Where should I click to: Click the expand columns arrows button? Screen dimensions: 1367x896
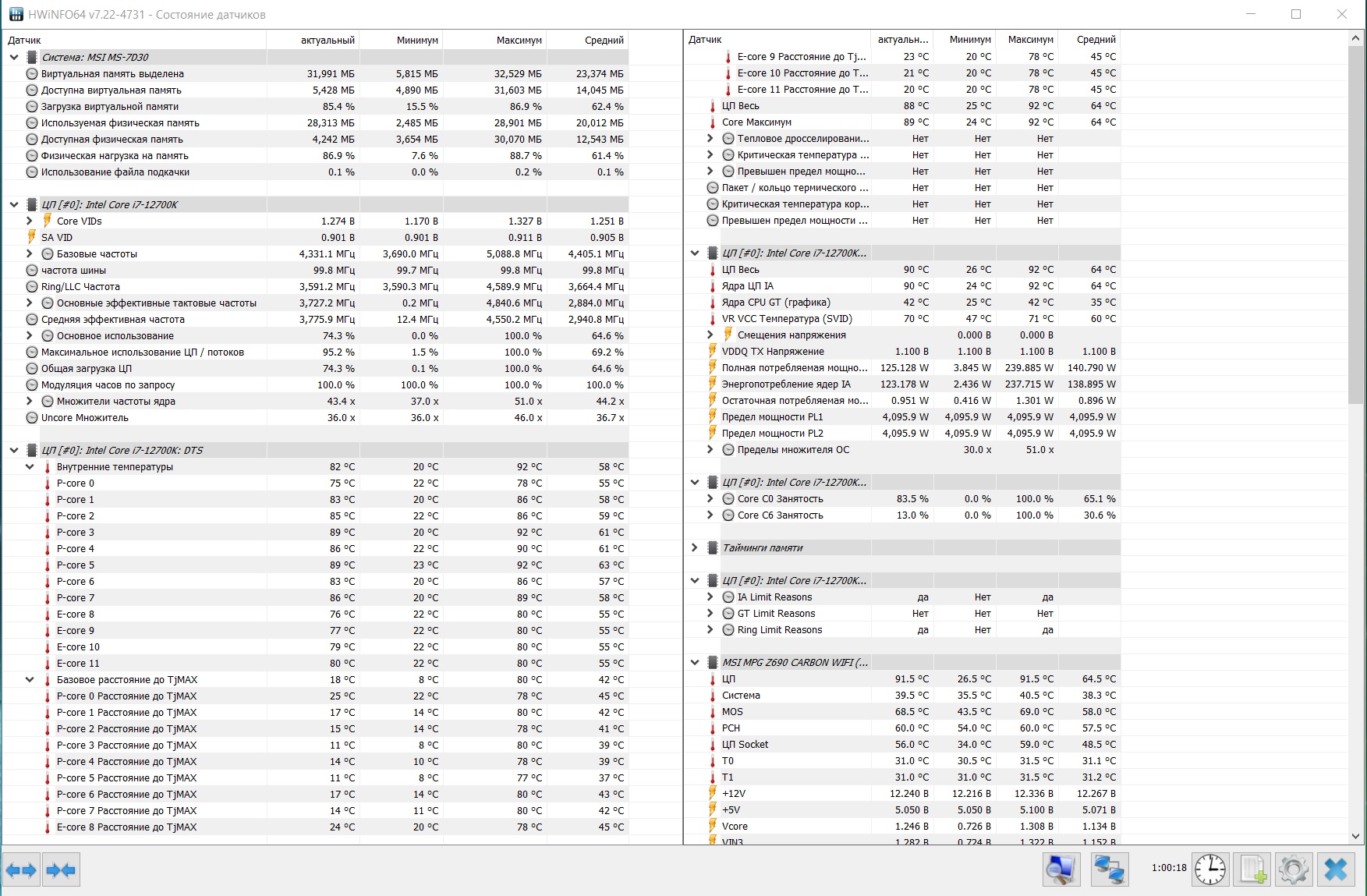(x=21, y=869)
